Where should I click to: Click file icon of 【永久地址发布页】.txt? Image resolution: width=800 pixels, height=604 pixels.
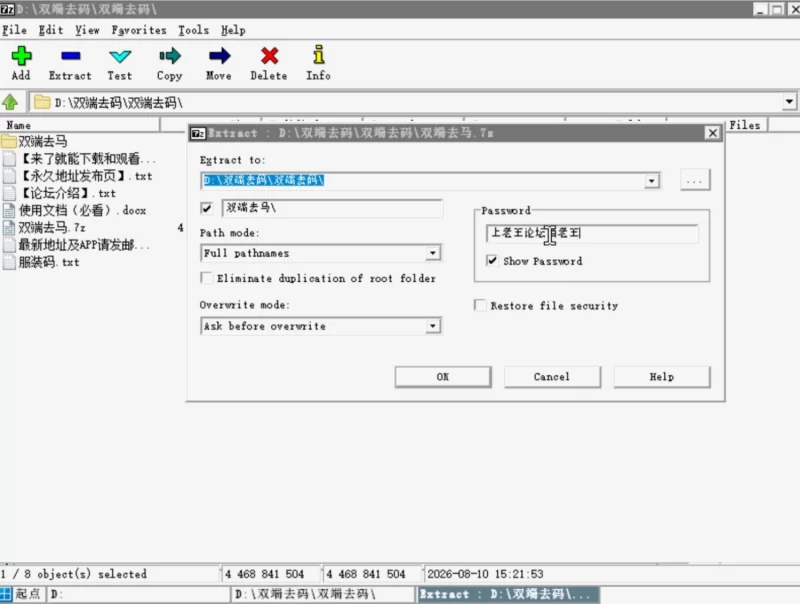pos(9,176)
